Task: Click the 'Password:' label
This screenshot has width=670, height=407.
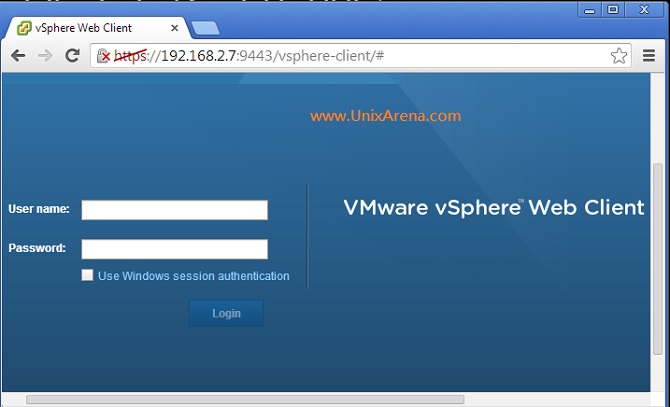Action: (37, 248)
